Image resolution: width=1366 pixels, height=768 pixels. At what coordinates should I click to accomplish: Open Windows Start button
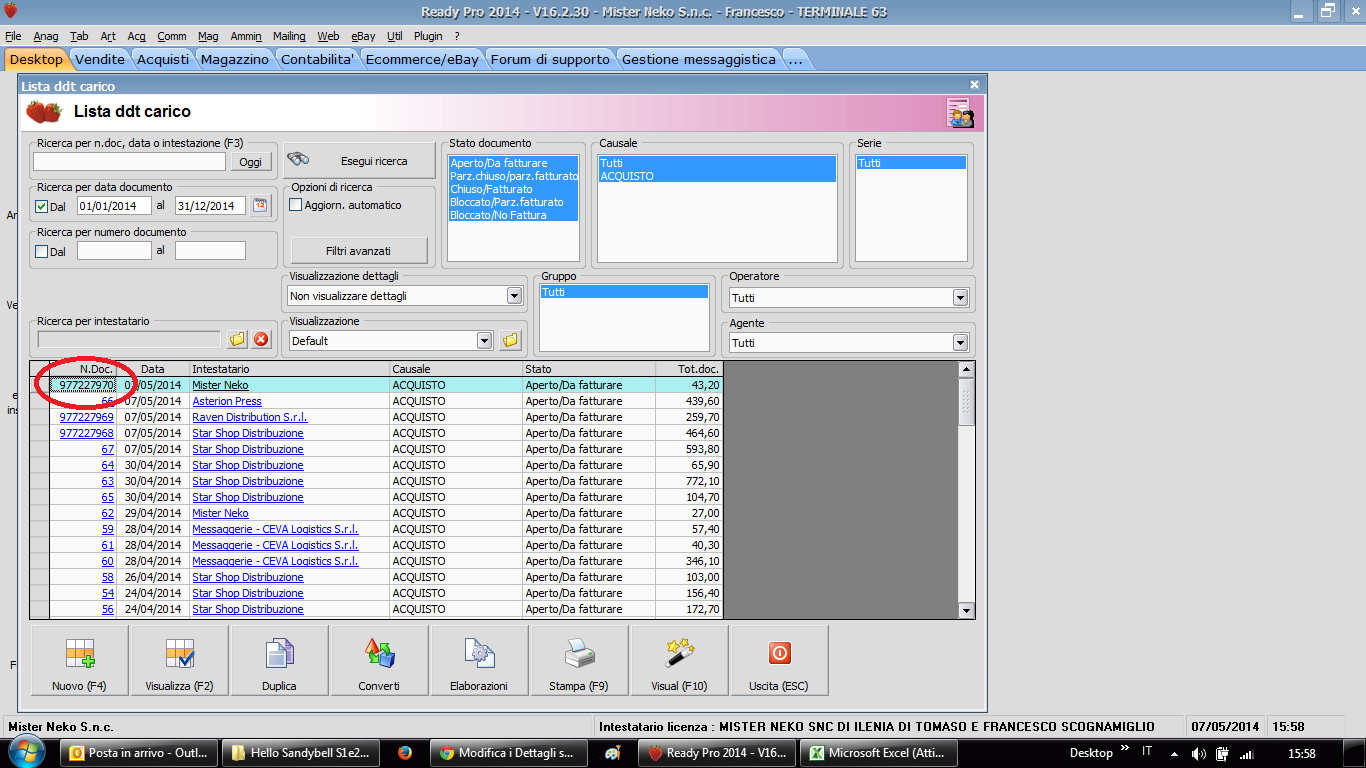tap(26, 752)
